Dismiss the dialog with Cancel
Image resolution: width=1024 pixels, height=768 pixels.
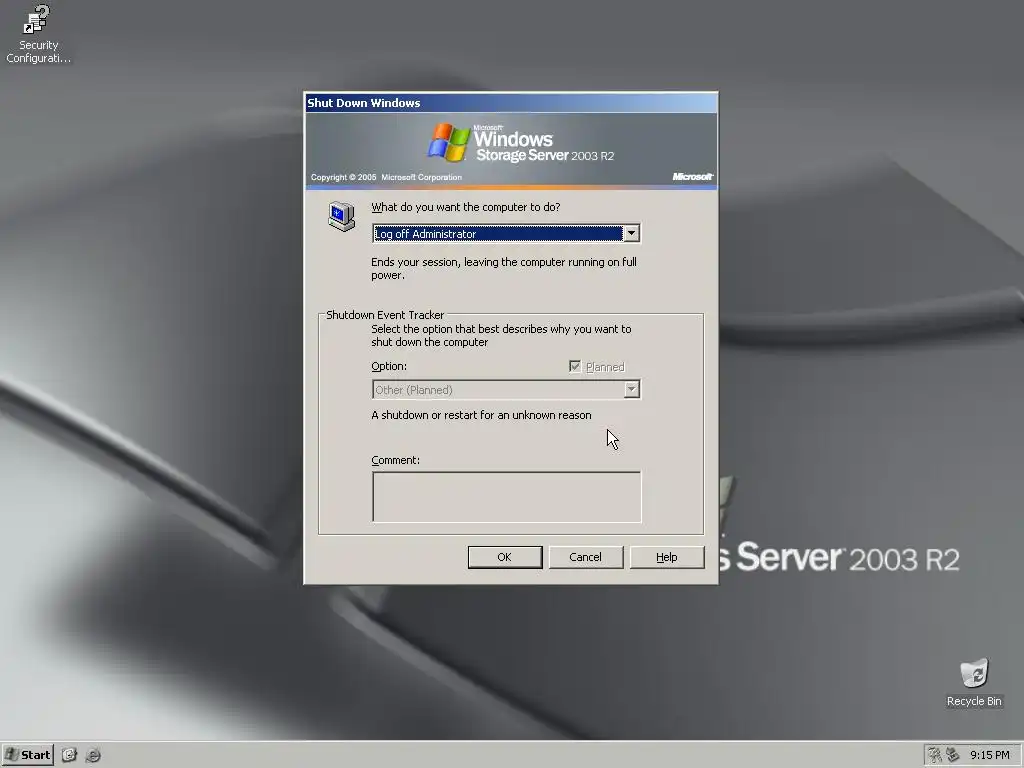point(586,557)
